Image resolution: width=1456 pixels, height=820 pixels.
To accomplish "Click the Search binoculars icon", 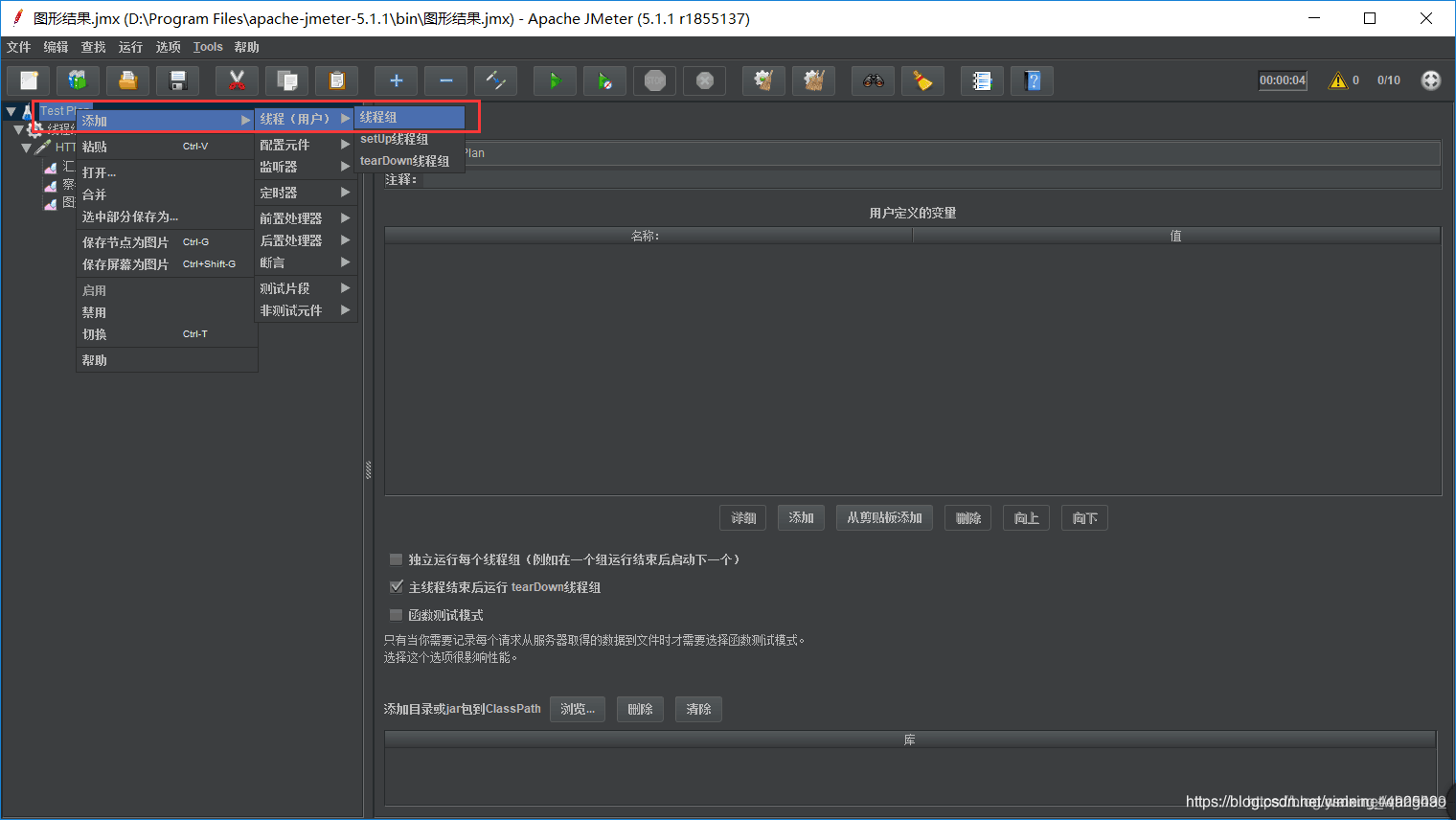I will (x=873, y=80).
